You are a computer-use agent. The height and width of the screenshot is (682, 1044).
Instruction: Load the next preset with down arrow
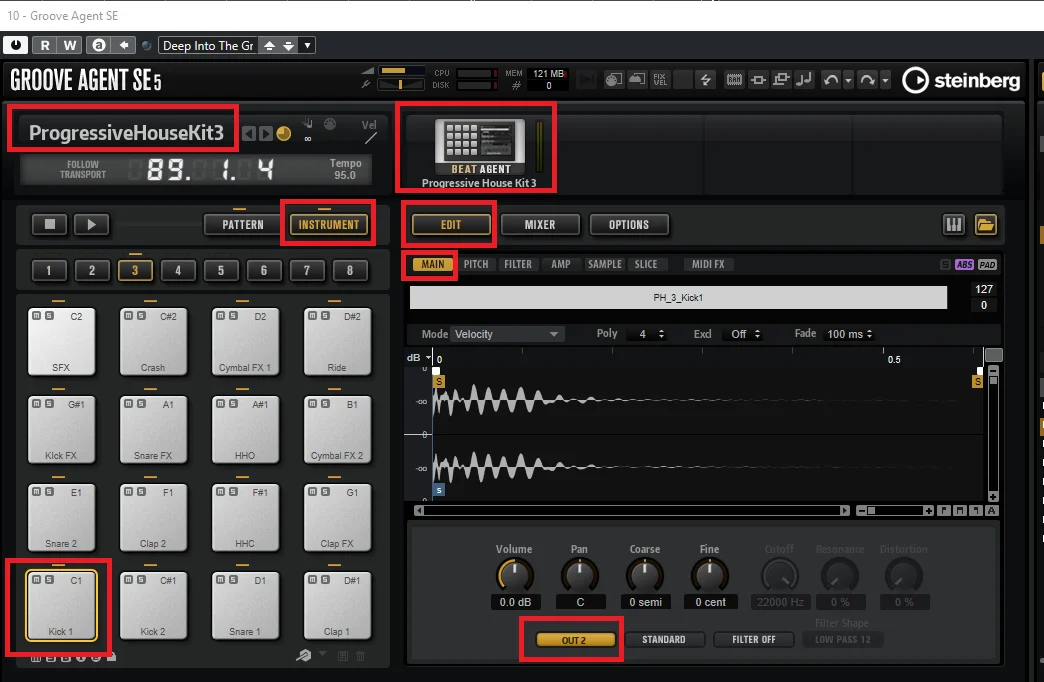pos(288,45)
